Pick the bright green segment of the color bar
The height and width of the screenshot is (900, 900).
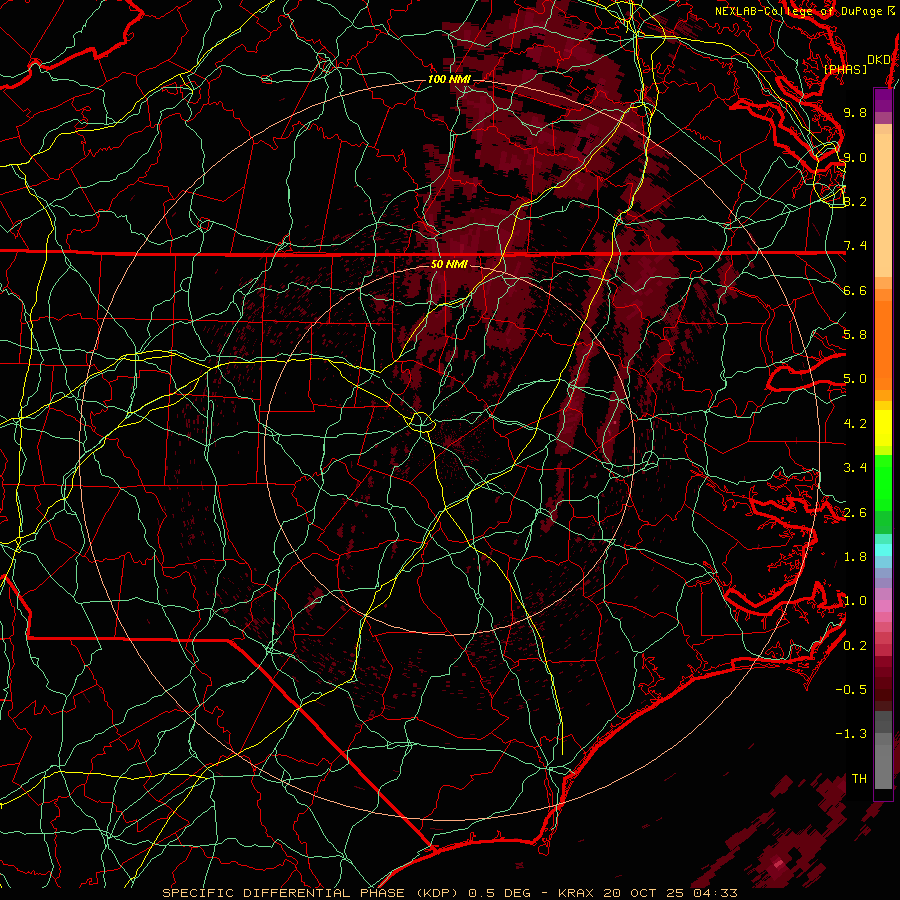point(883,482)
